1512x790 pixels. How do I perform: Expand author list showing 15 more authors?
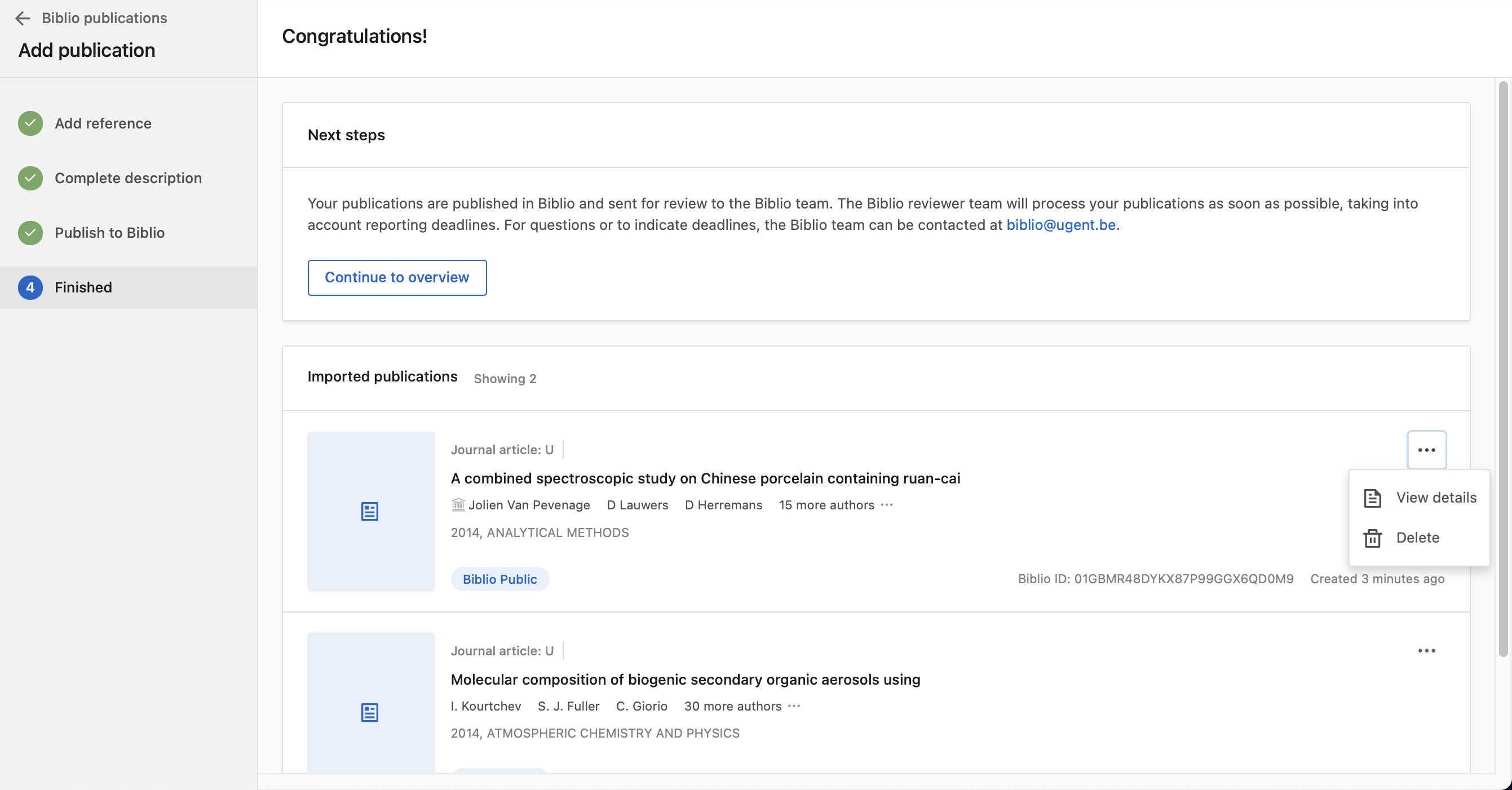point(826,505)
